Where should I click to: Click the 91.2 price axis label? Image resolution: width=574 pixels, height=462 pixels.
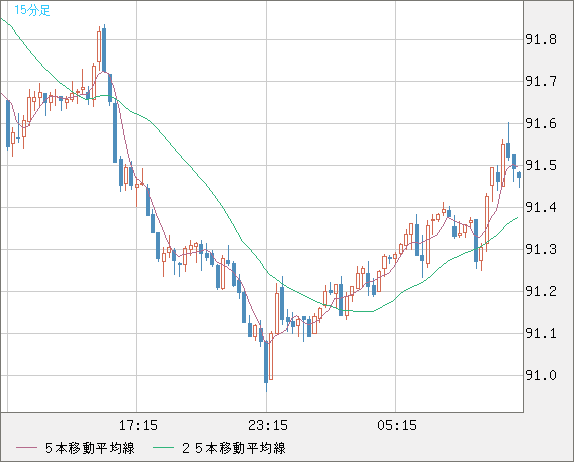541,291
